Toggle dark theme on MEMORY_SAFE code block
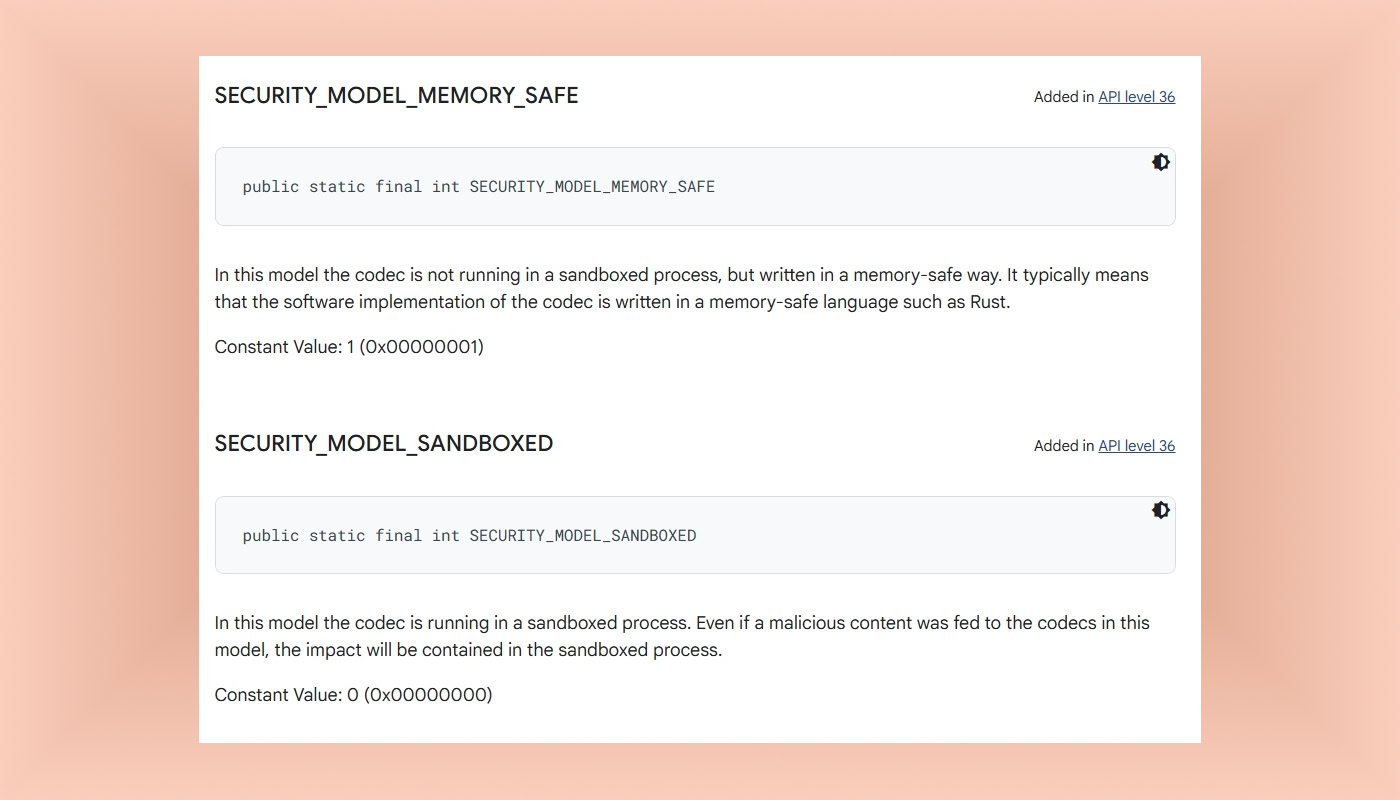Viewport: 1400px width, 800px height. coord(1160,162)
